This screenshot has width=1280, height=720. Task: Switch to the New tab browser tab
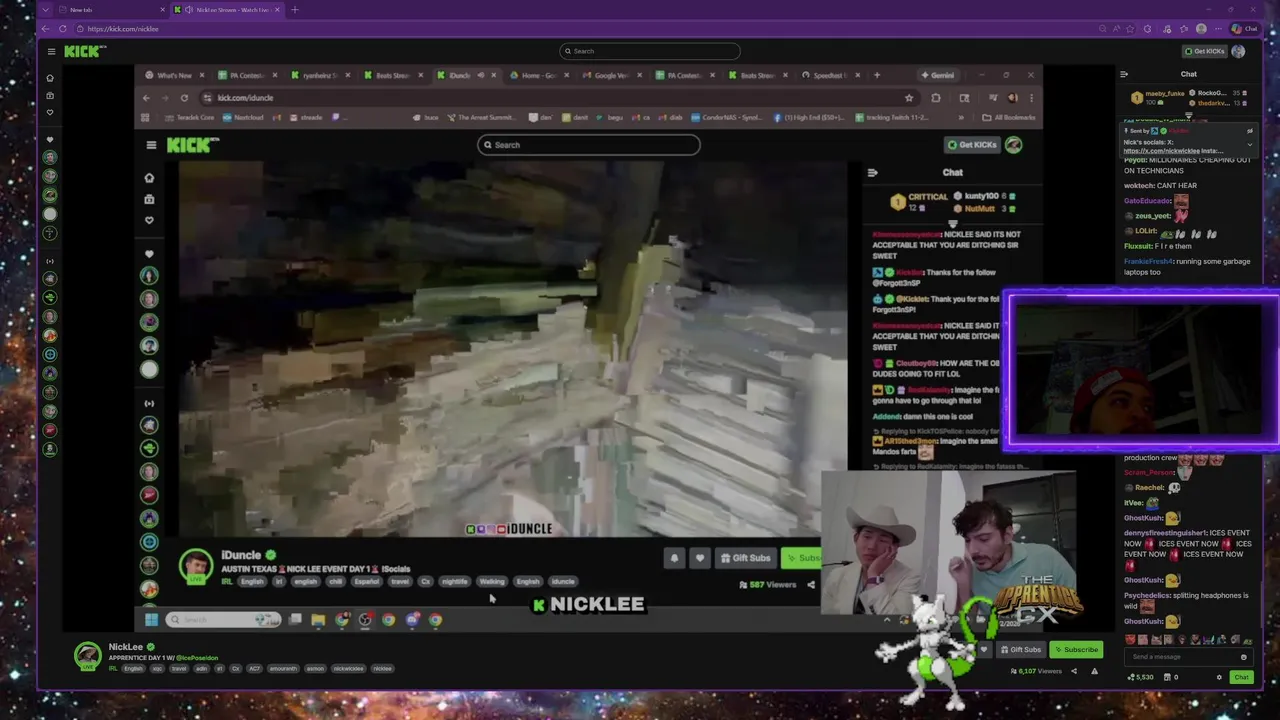[110, 10]
